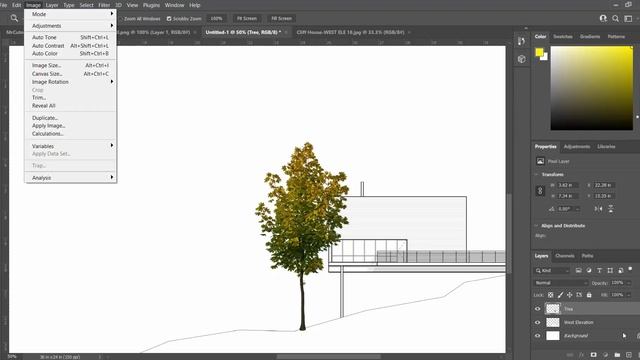Hide the Background layer eye icon

click(538, 336)
